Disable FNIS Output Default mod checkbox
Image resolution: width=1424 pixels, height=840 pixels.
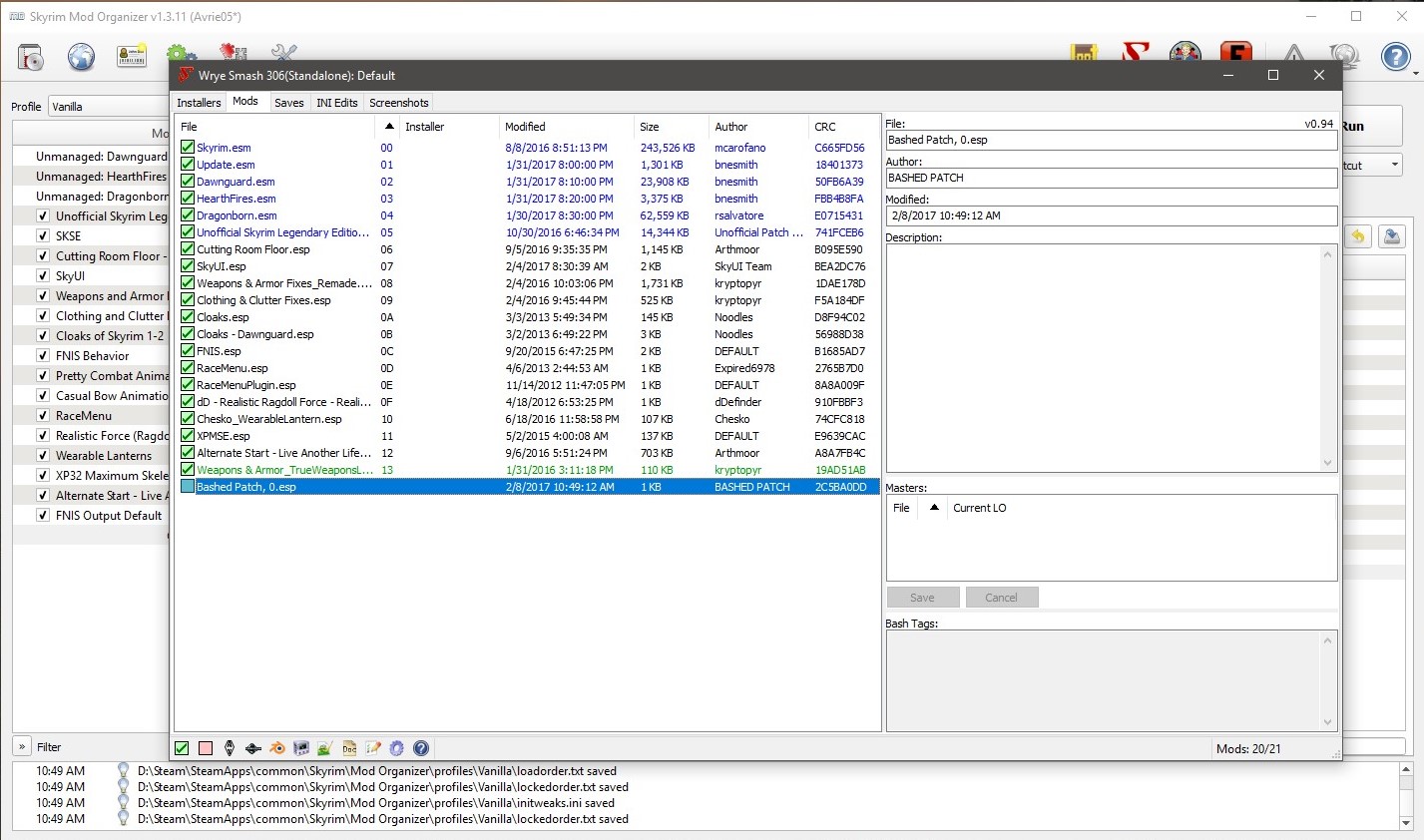tap(43, 516)
